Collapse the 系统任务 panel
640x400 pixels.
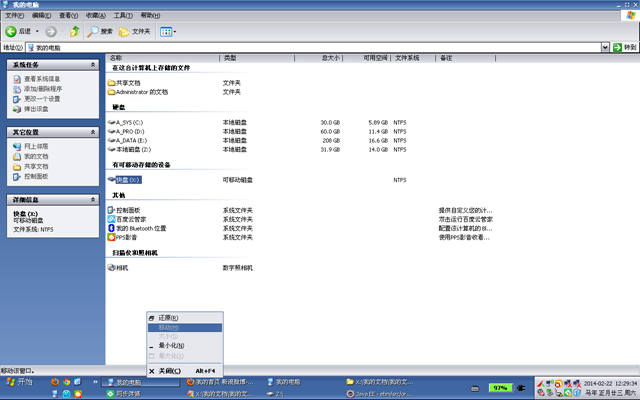(93, 65)
